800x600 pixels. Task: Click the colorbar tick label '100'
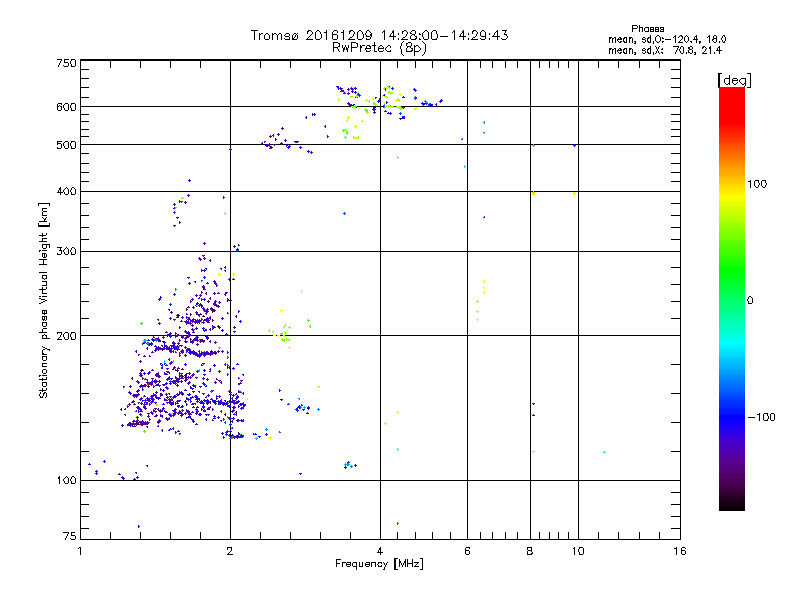(x=757, y=184)
